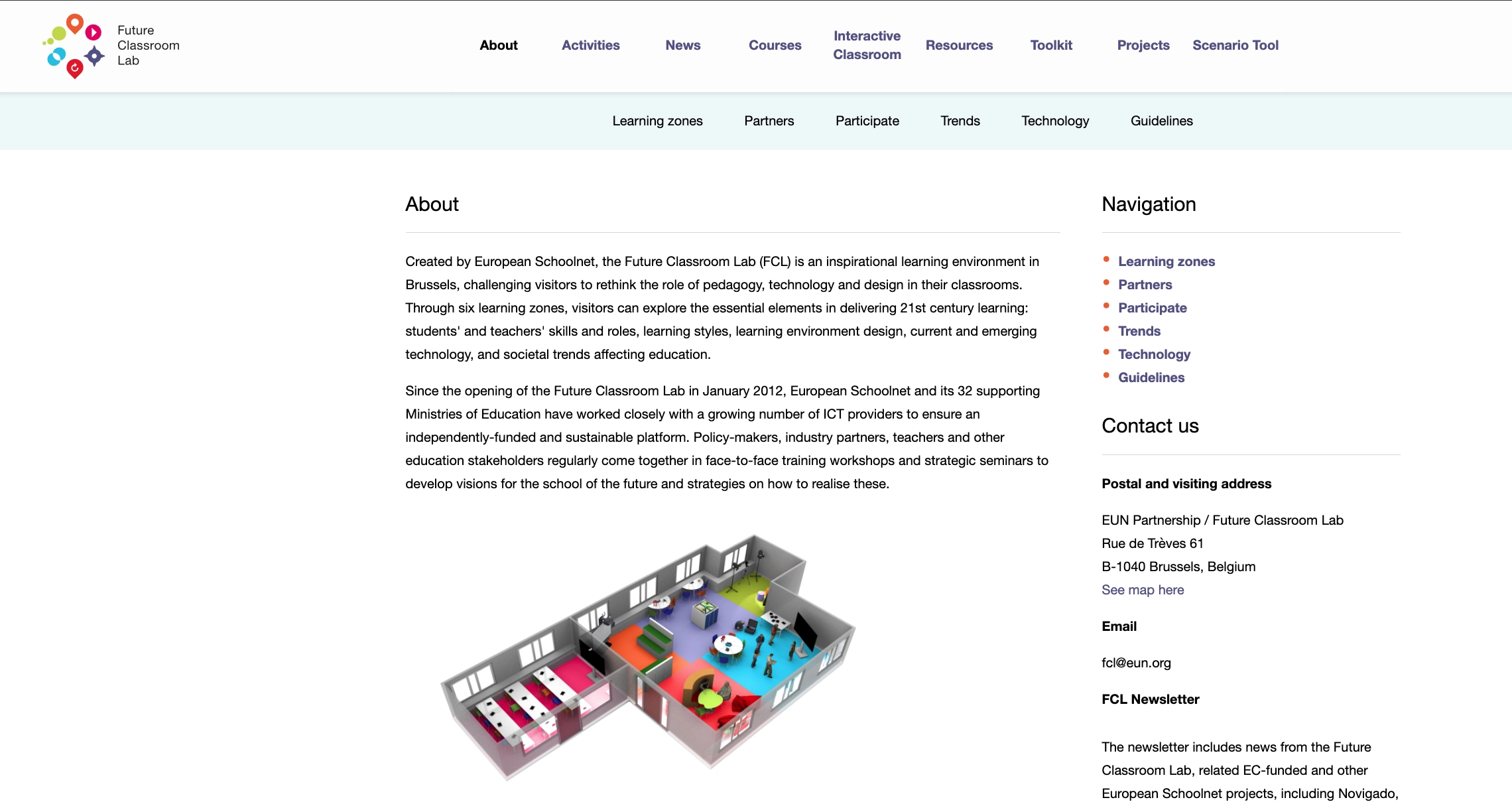Go to the Projects page
Screen dimensions: 1512x808
click(x=1143, y=45)
